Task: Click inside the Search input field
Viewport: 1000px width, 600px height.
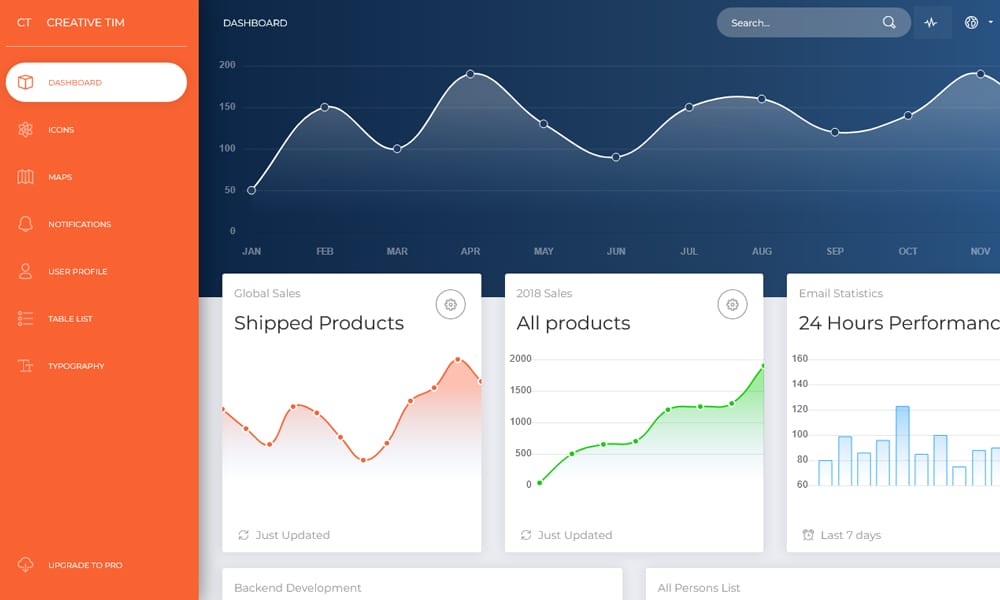Action: tap(800, 21)
